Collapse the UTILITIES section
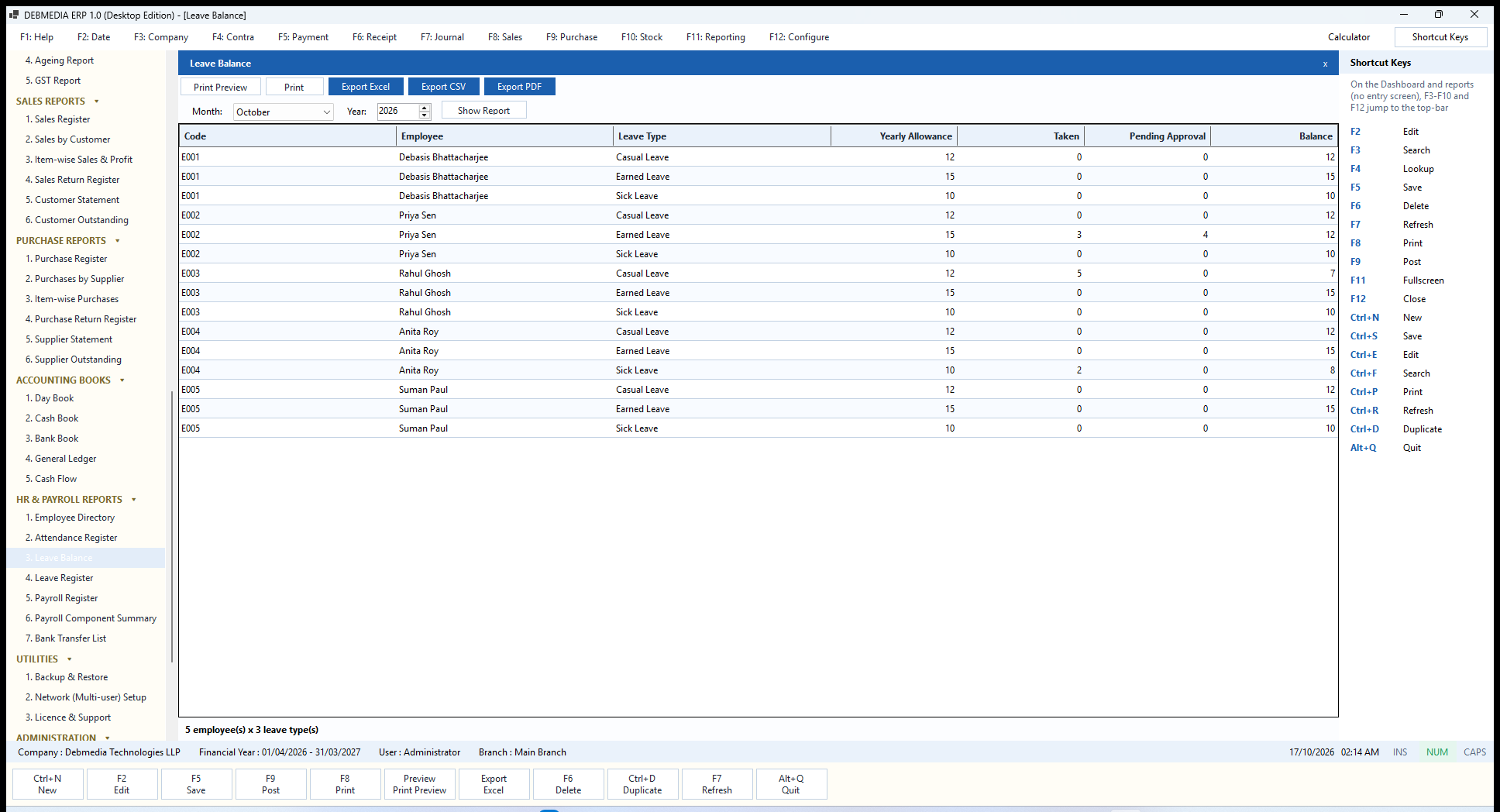 (x=70, y=659)
